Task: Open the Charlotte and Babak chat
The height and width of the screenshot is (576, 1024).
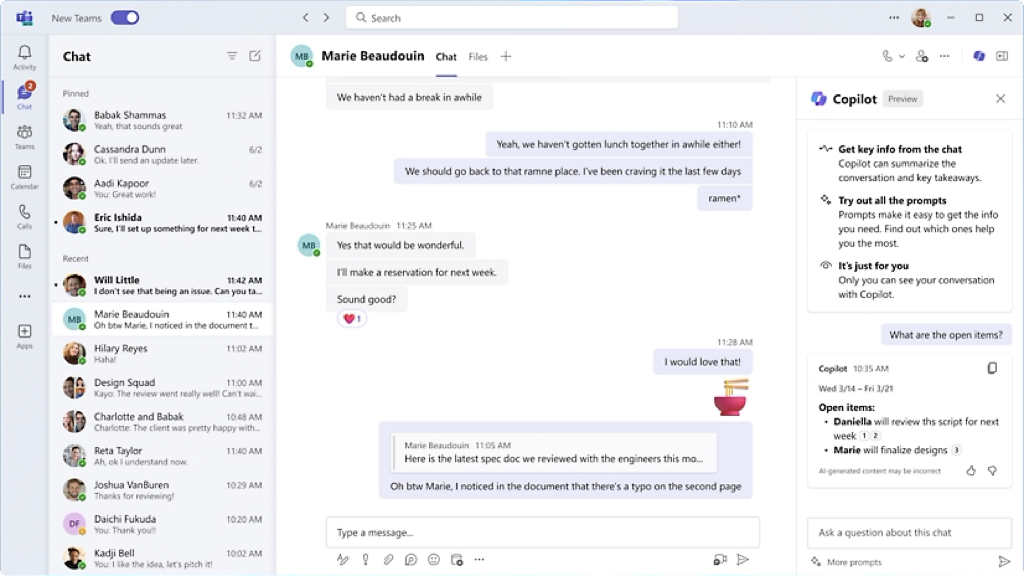Action: [163, 421]
